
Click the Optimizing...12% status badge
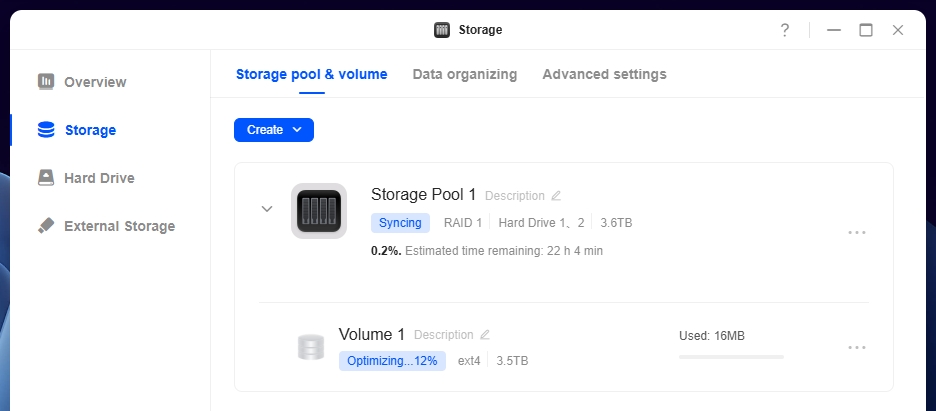coord(393,361)
